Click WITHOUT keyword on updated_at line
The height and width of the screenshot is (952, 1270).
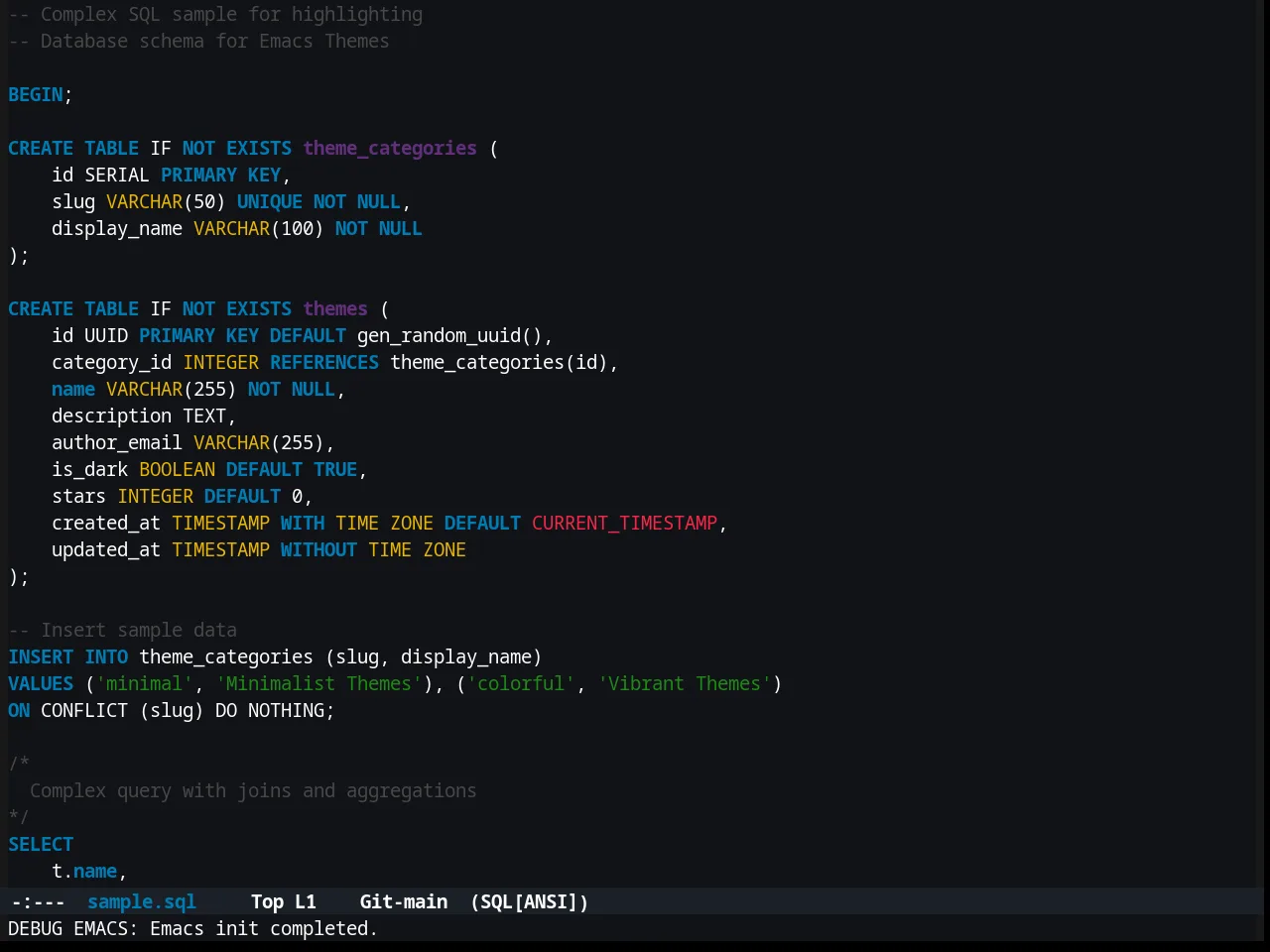coord(318,549)
